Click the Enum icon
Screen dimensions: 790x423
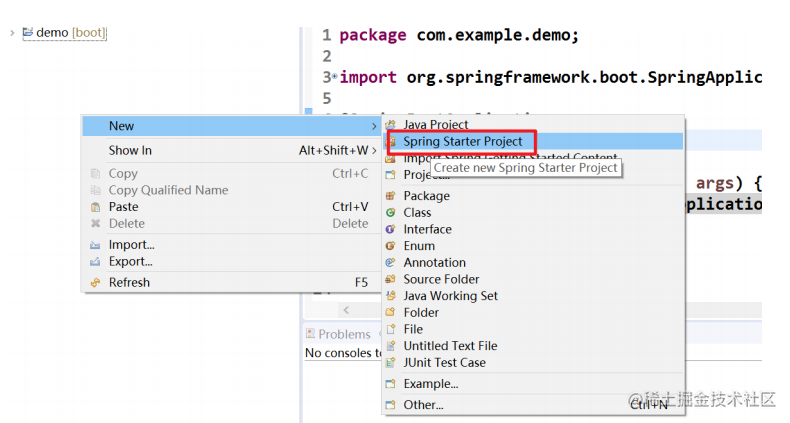(391, 246)
